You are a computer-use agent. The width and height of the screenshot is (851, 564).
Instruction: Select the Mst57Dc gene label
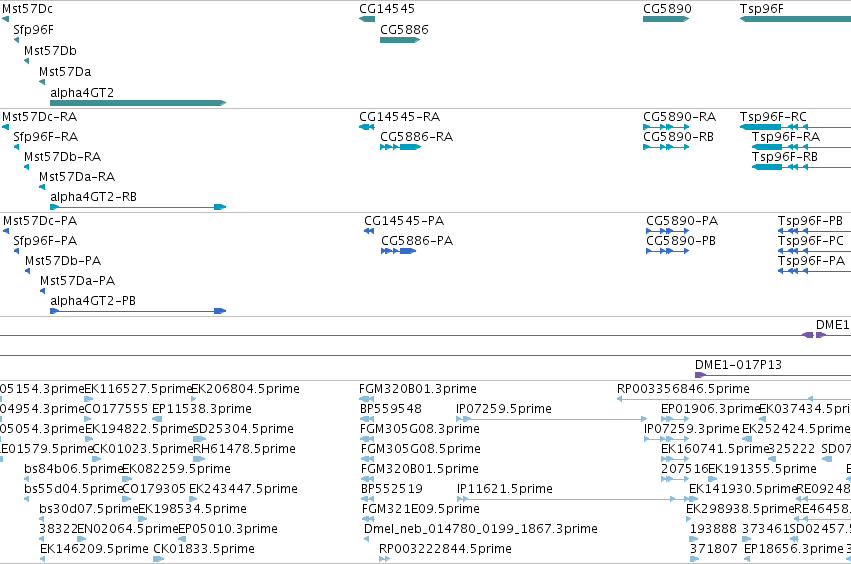pyautogui.click(x=28, y=9)
